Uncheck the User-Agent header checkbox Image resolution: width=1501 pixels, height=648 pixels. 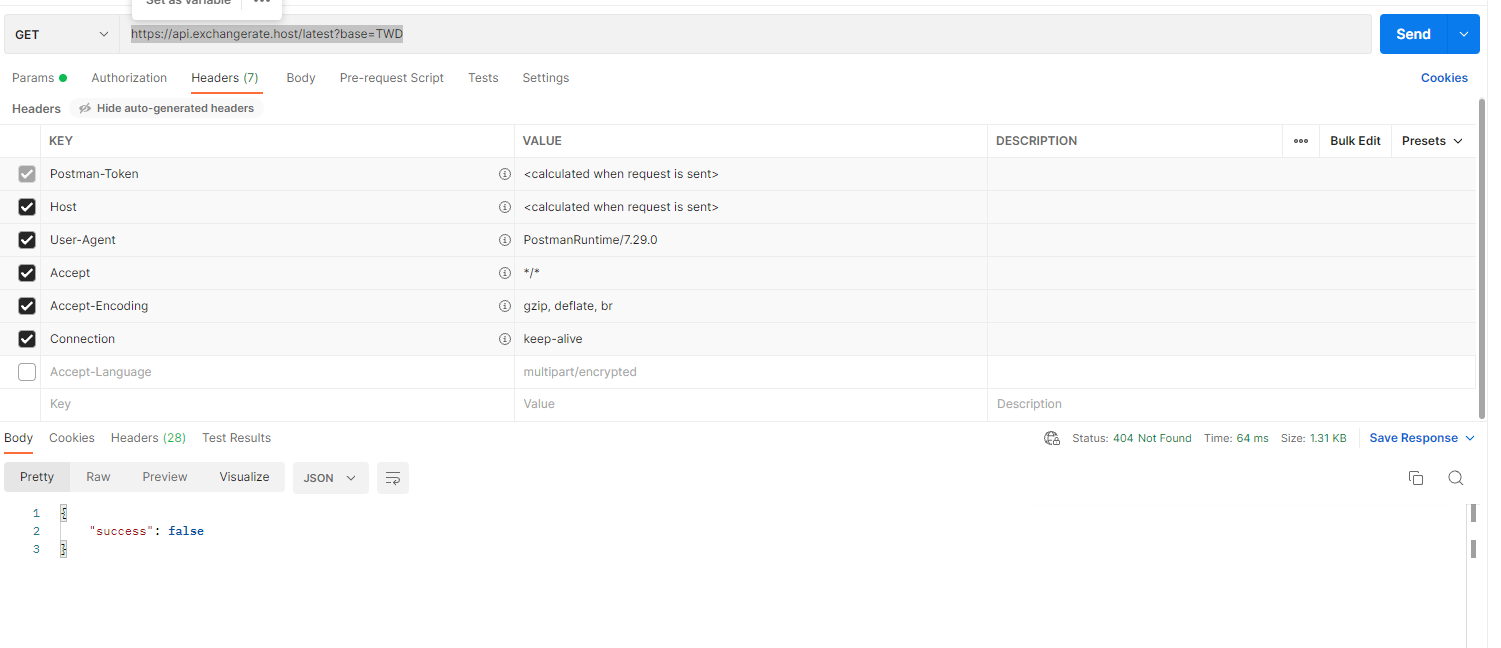tap(27, 240)
